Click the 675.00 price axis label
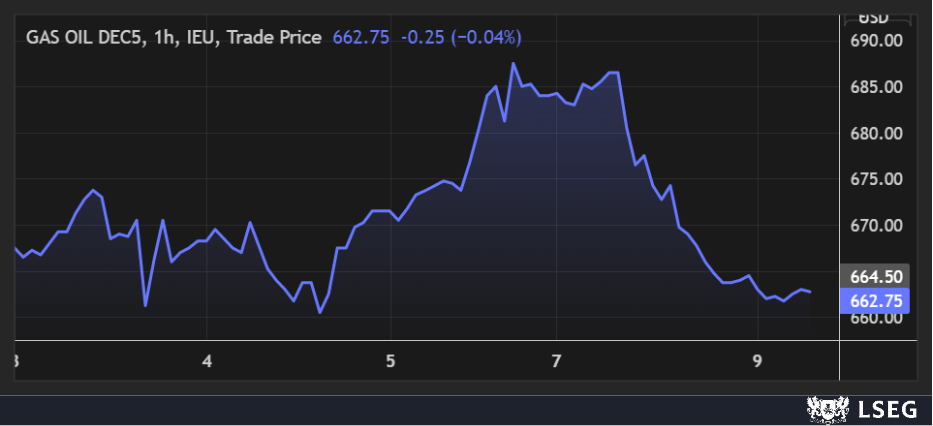 [876, 179]
